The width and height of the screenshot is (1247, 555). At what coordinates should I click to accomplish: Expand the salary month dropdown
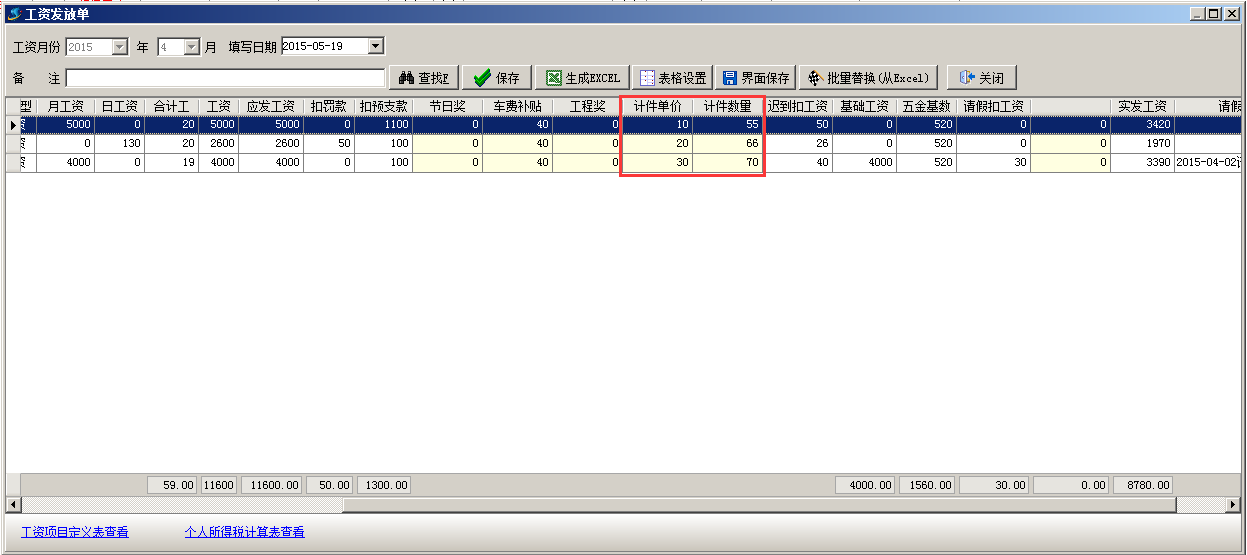[x=192, y=47]
